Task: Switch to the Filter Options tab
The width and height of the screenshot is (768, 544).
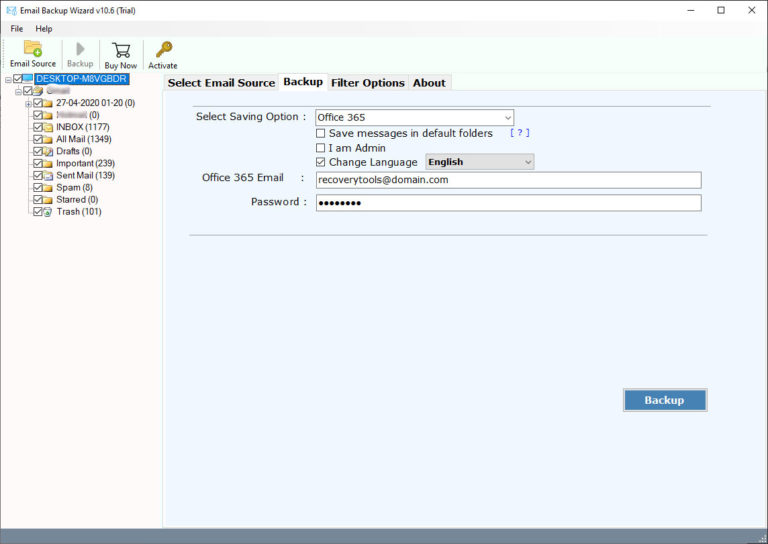Action: 368,83
